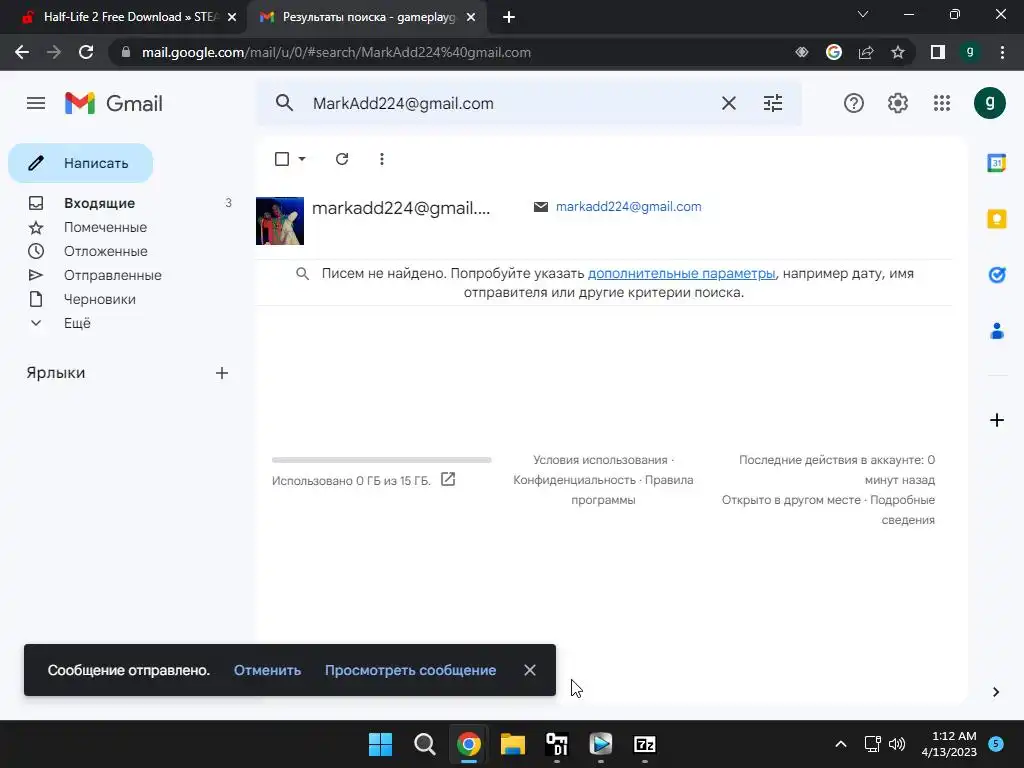Open the Помеченные starred folder
The image size is (1024, 768).
click(x=105, y=227)
